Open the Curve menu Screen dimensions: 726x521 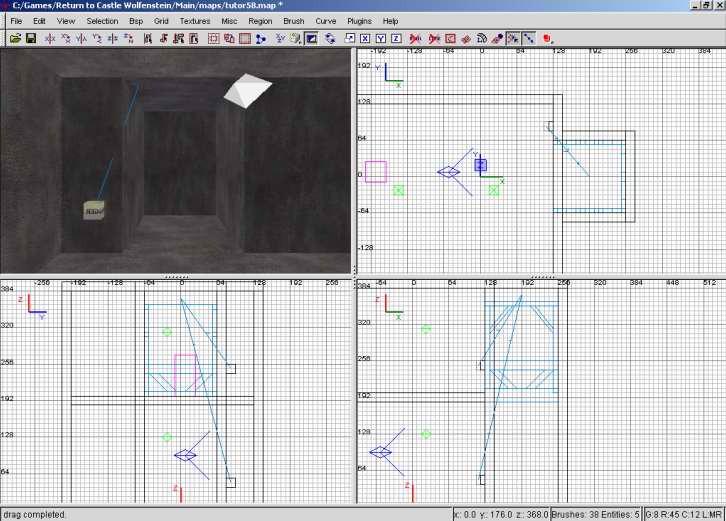tap(325, 21)
